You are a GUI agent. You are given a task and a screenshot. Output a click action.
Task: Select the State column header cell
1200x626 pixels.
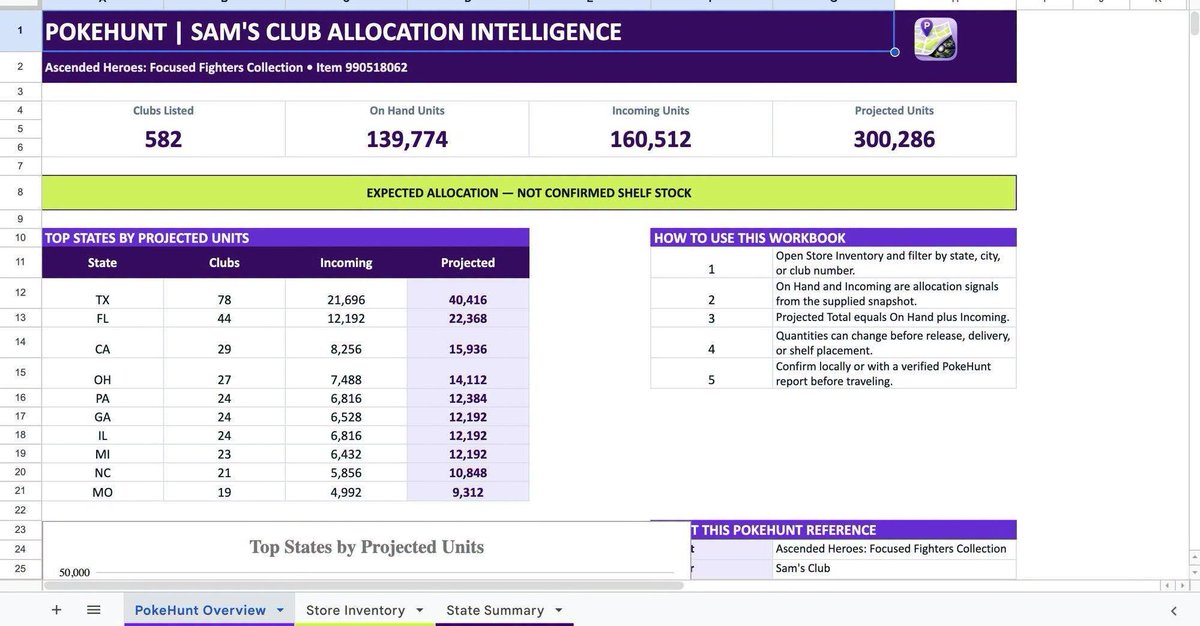click(102, 263)
